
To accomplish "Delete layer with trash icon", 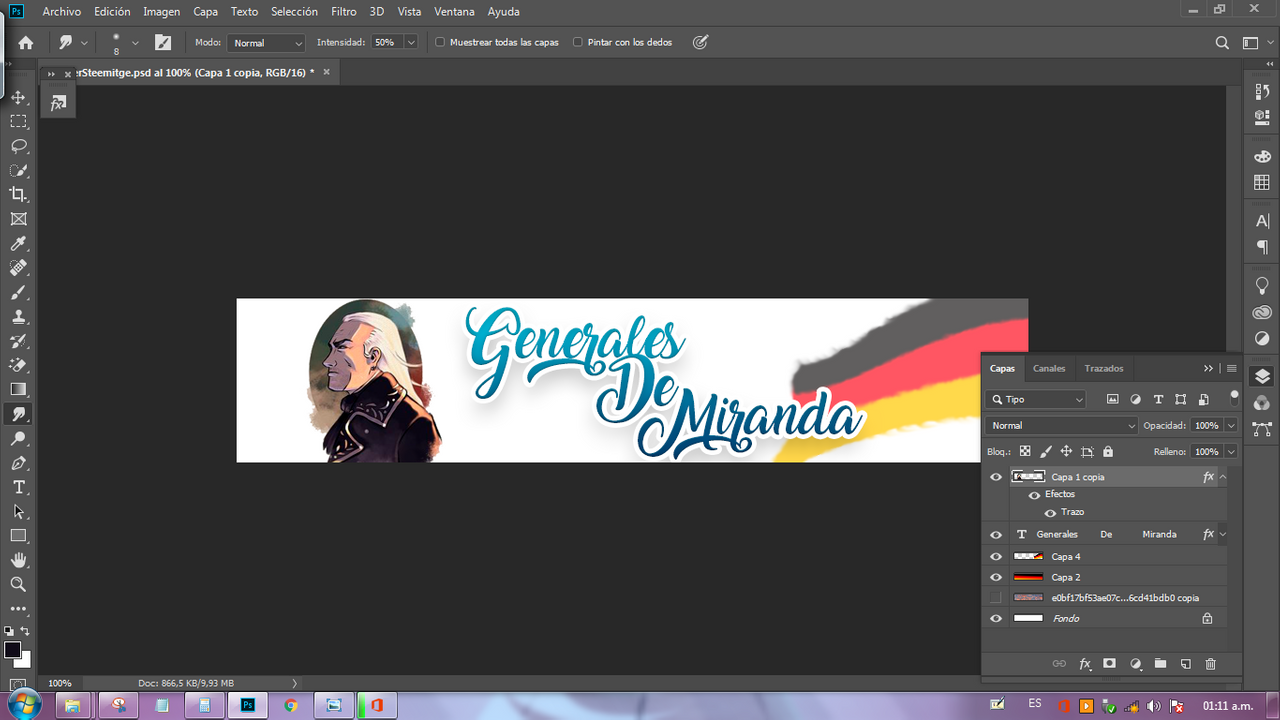I will pyautogui.click(x=1211, y=664).
